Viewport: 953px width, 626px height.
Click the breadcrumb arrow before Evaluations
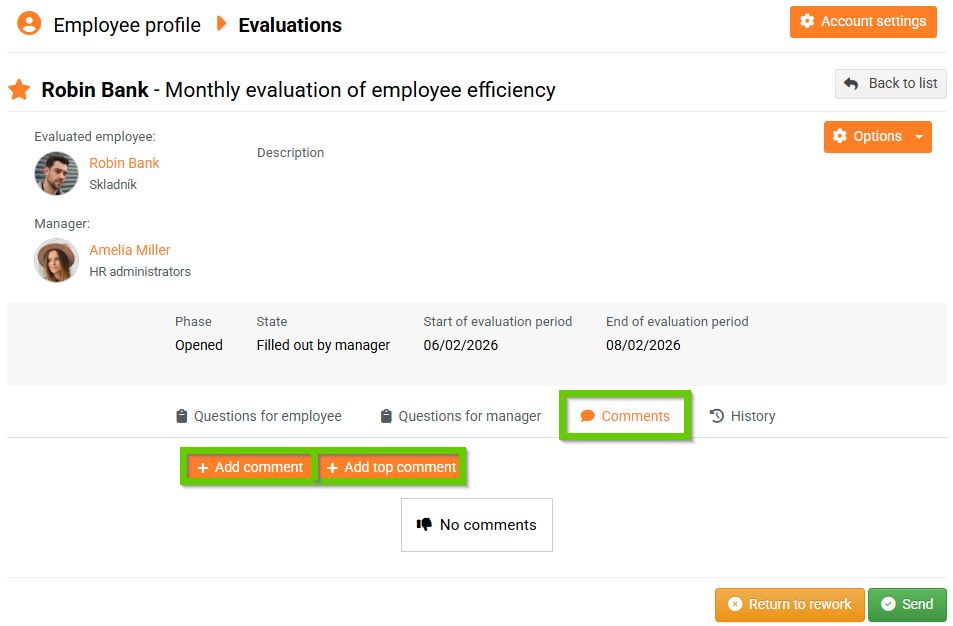pos(222,24)
